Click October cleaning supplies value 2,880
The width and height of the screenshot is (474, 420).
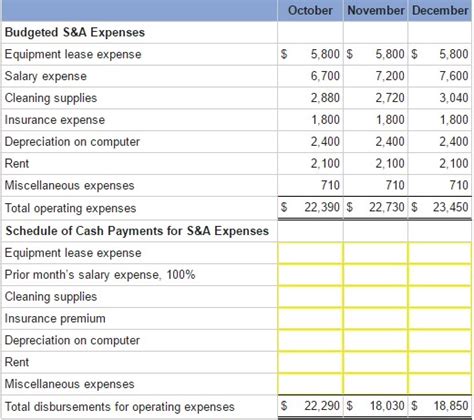pos(325,98)
